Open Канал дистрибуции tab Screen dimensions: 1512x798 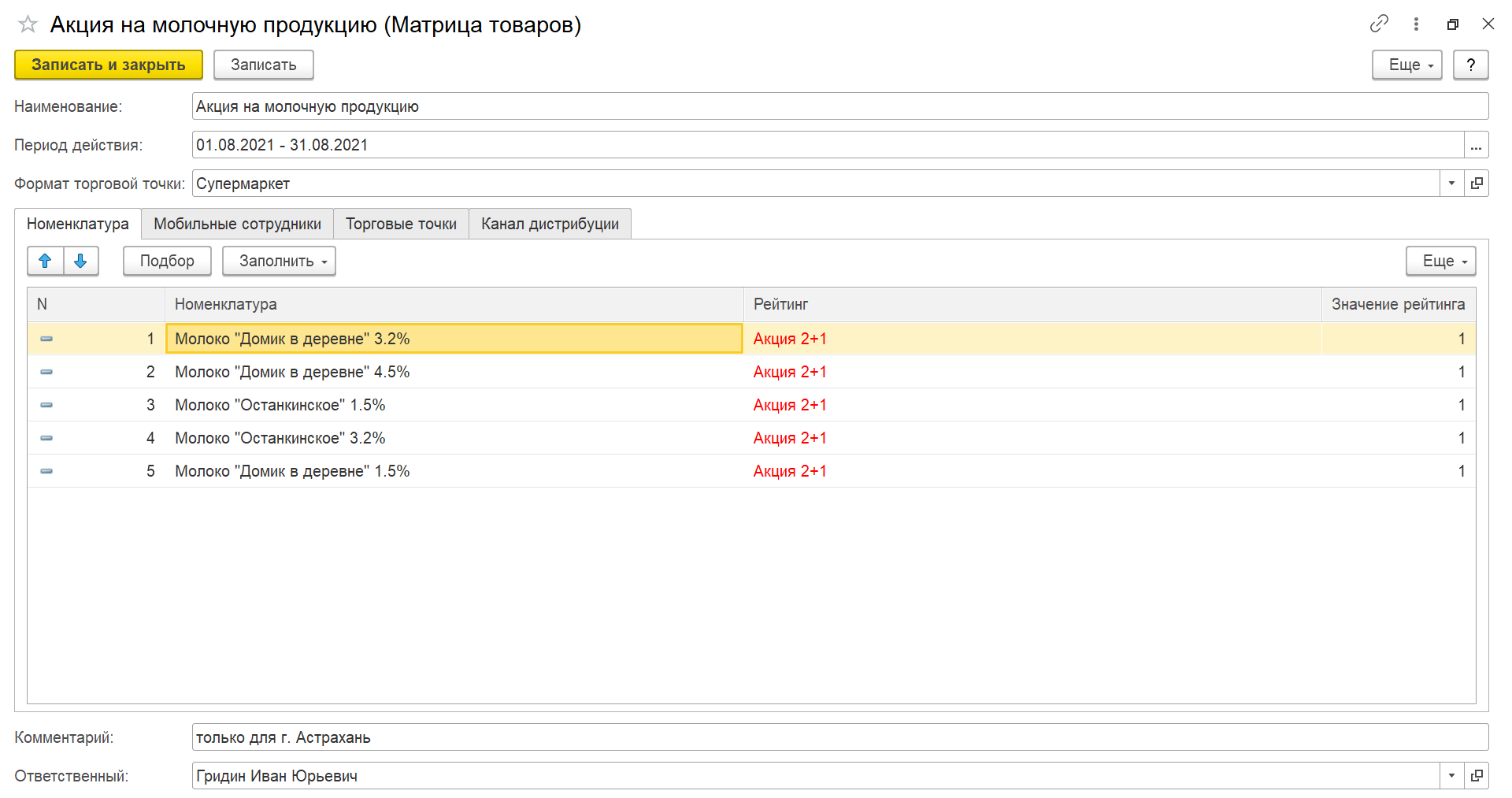(x=550, y=224)
